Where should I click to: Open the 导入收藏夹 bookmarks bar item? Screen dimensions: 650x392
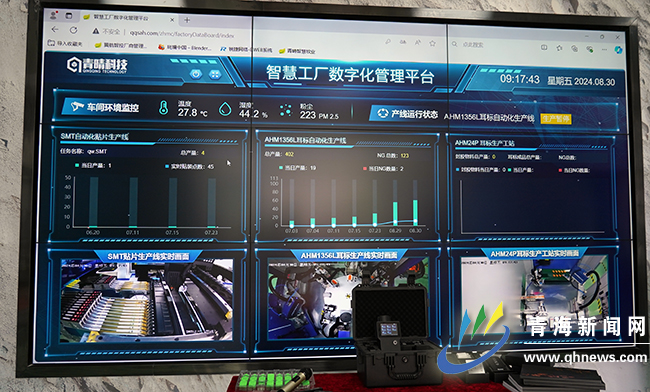pyautogui.click(x=65, y=43)
